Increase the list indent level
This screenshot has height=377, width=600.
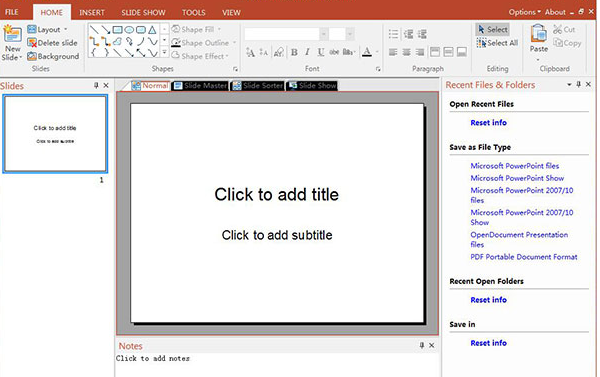point(422,34)
